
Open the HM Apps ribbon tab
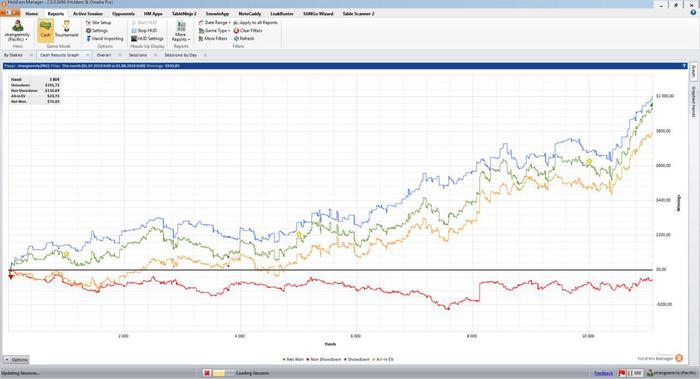[153, 14]
